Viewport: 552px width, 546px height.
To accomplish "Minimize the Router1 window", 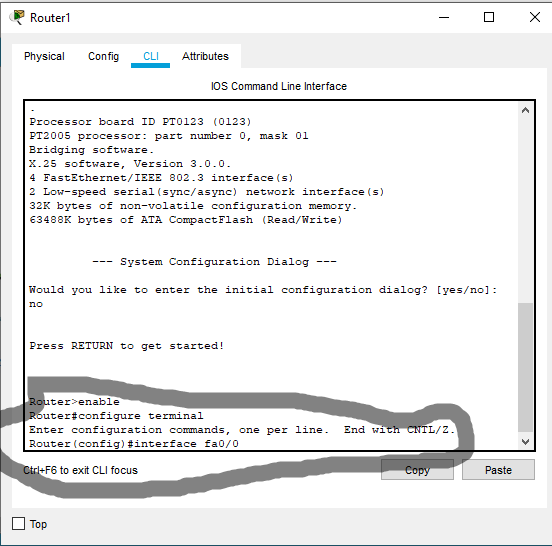I will click(444, 17).
